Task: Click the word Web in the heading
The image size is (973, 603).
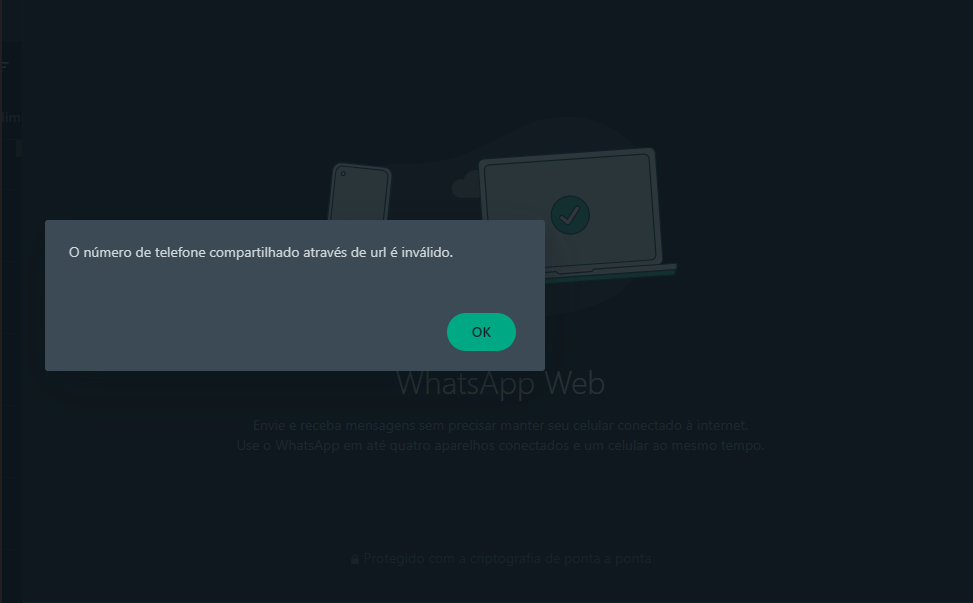Action: pos(575,383)
